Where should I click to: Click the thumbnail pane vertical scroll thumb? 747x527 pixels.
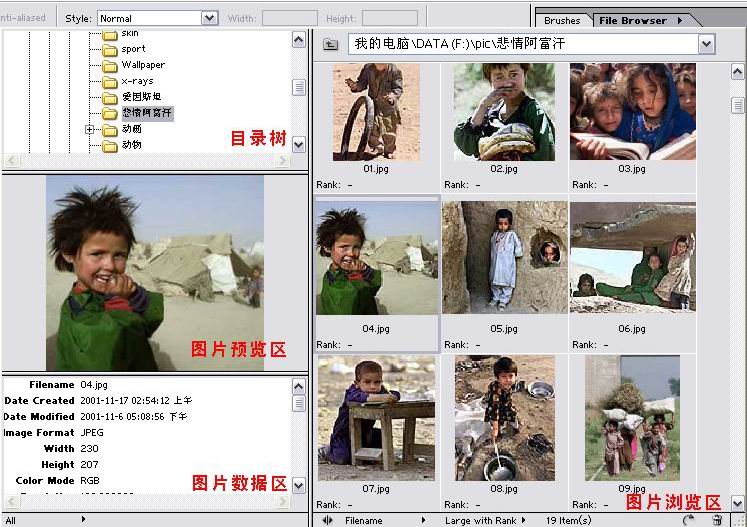[x=737, y=105]
